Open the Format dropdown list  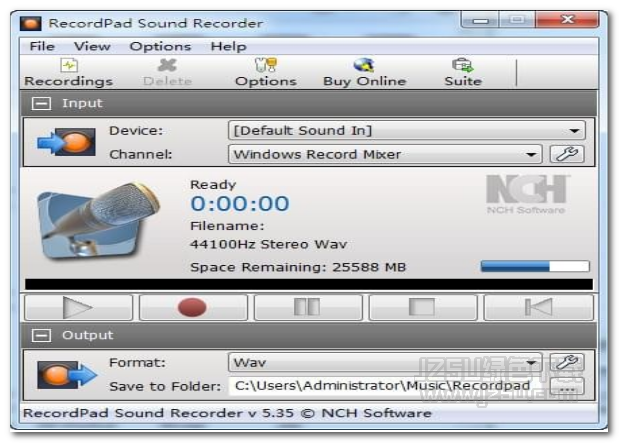tap(385, 362)
